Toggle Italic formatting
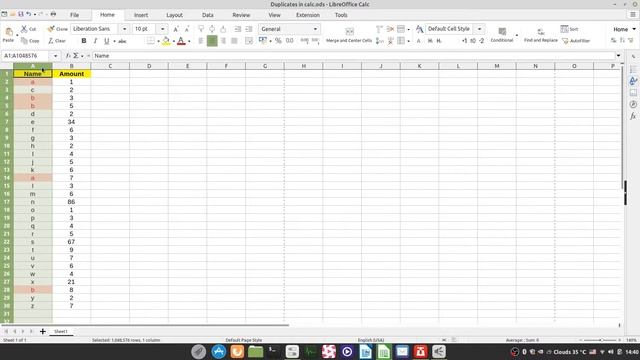640x360 pixels. [95, 41]
